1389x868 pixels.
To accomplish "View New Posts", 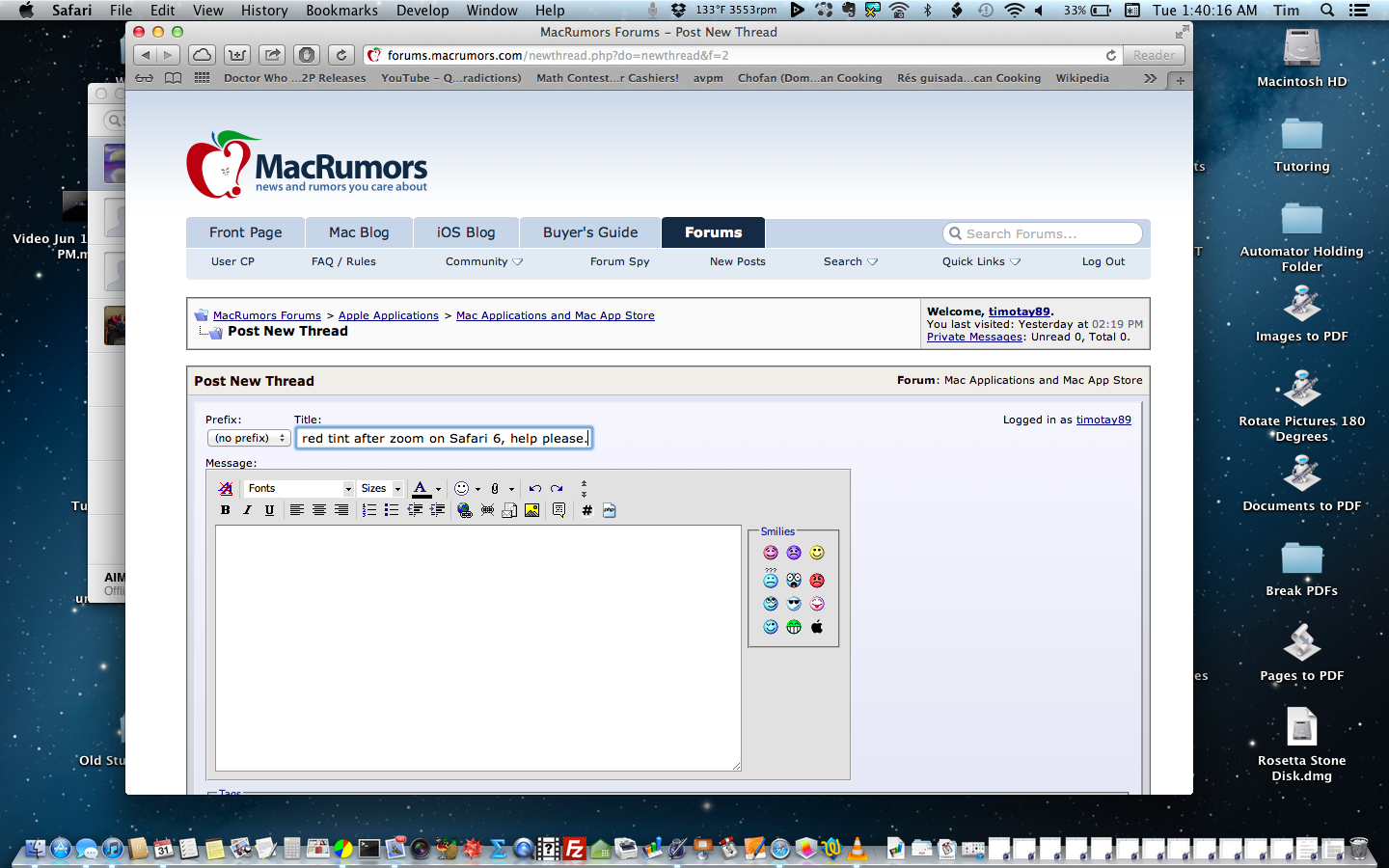I will coord(737,262).
